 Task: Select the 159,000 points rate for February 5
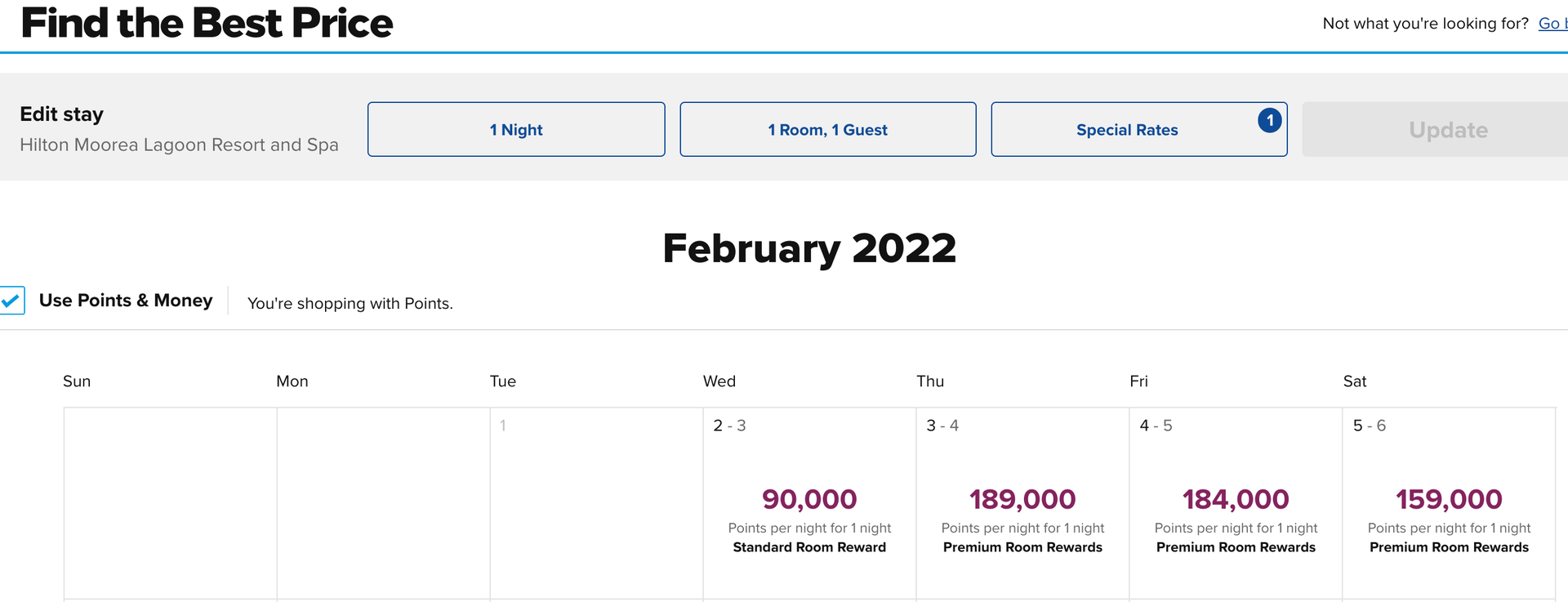click(x=1449, y=499)
